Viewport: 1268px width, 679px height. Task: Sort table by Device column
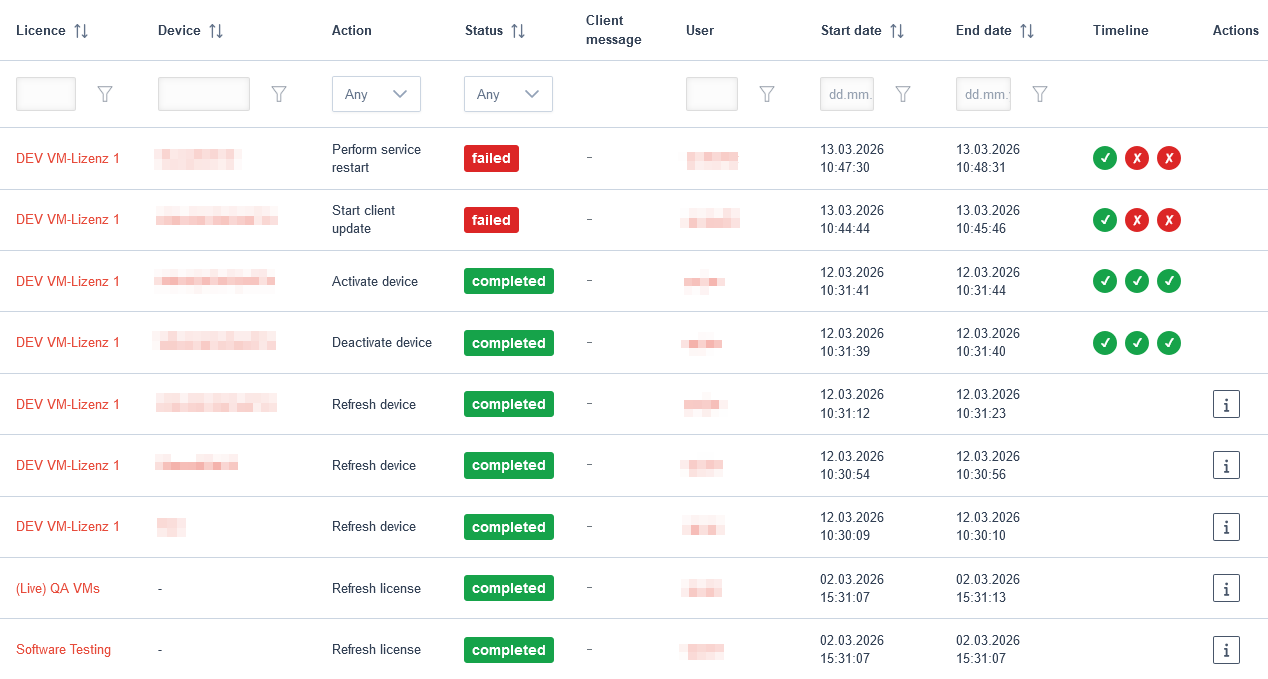coord(215,31)
